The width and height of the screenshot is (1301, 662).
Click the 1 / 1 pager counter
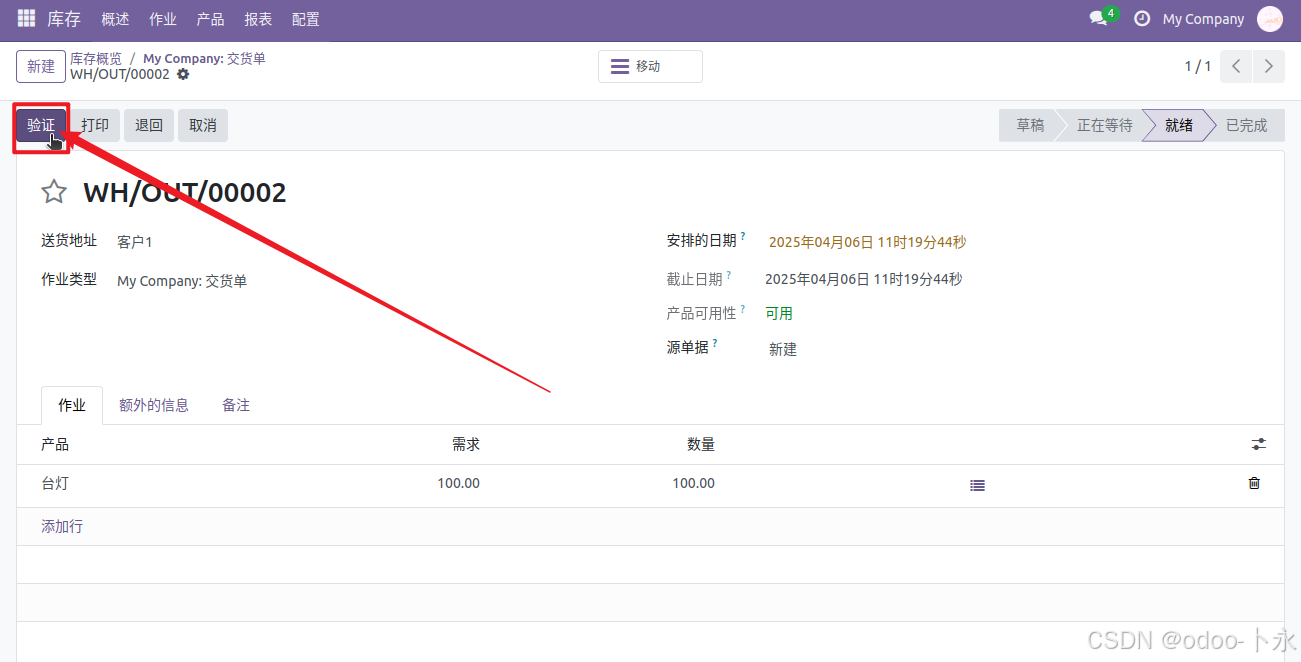[1198, 66]
